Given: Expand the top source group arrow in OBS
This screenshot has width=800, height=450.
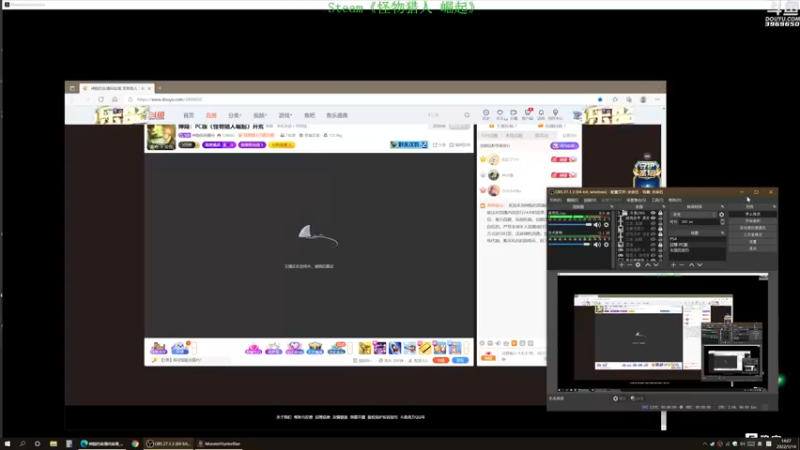Looking at the screenshot, I should [x=619, y=213].
